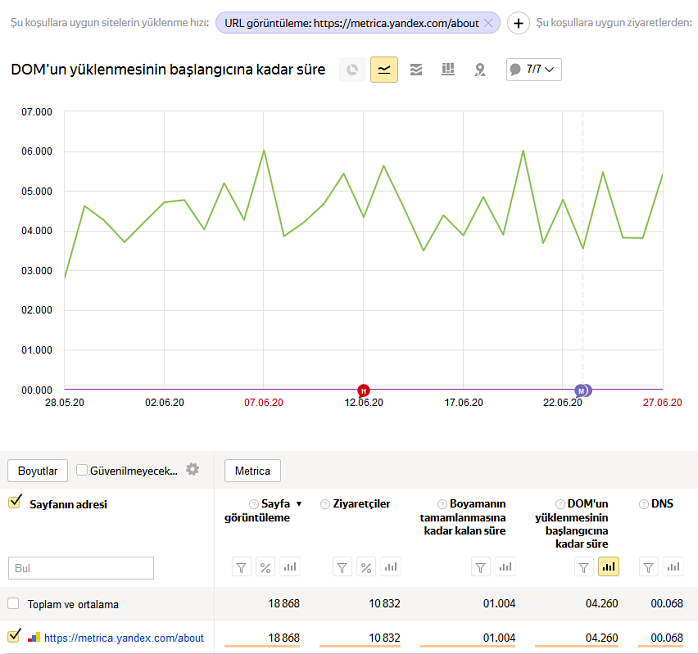Show help for Boyamanın tamamlanmasına metric
698x654 pixels.
(x=442, y=504)
